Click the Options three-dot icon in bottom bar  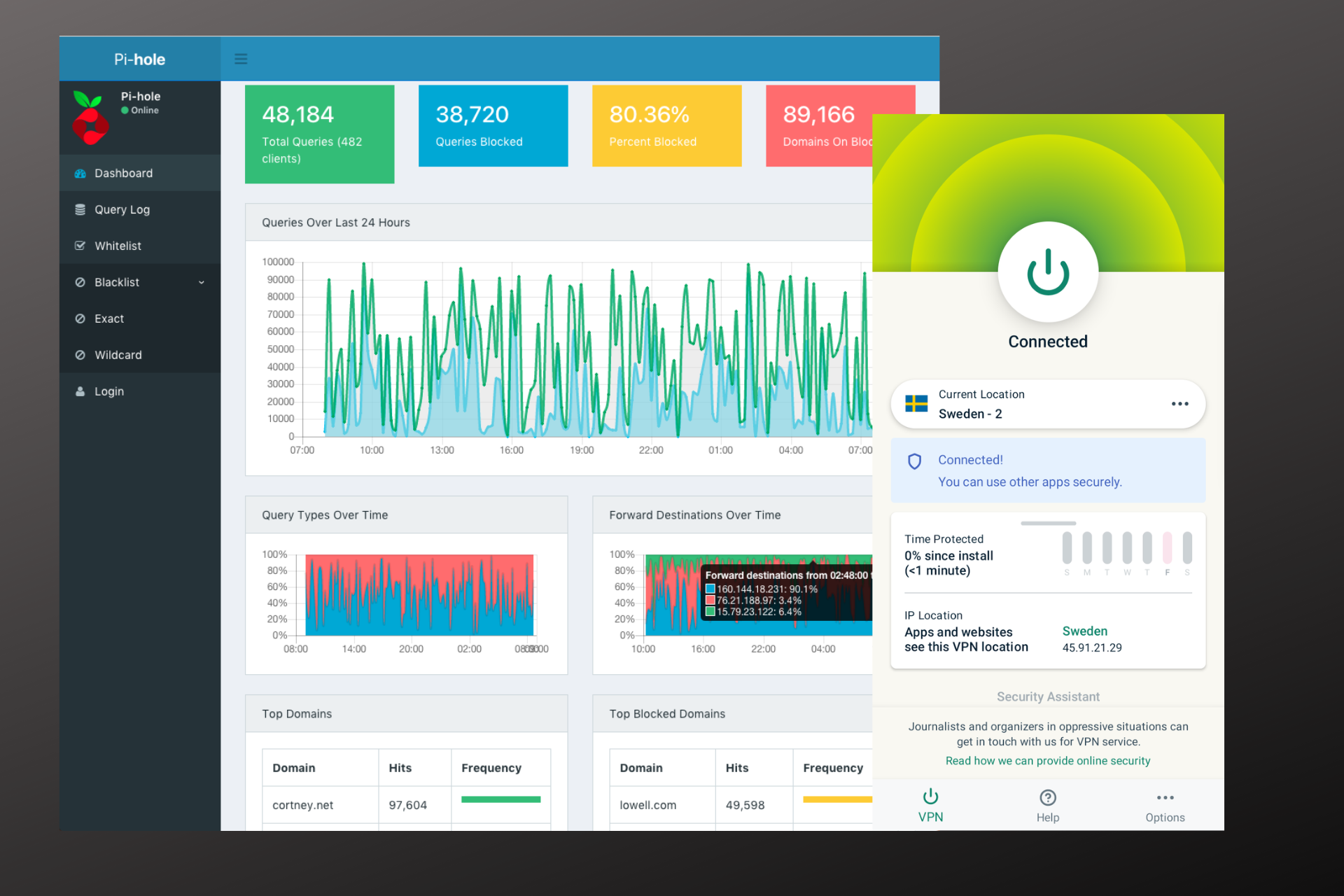point(1165,798)
